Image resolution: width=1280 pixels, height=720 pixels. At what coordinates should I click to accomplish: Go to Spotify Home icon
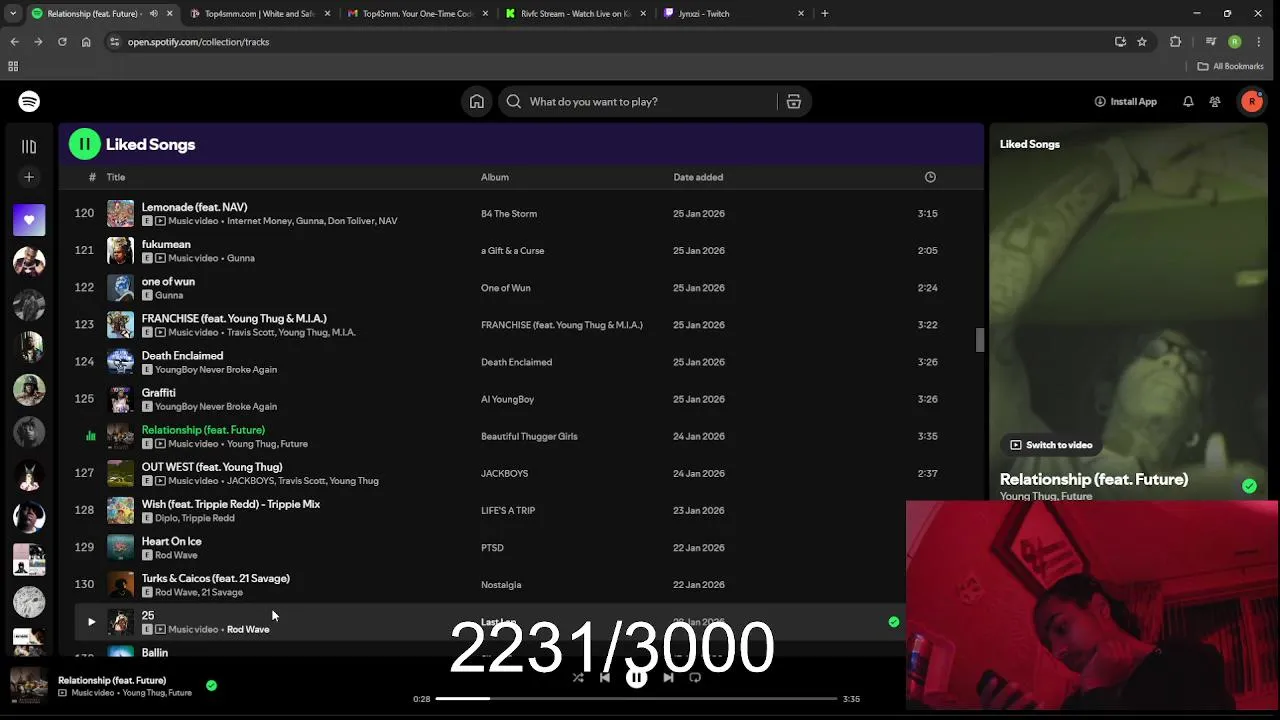[477, 101]
